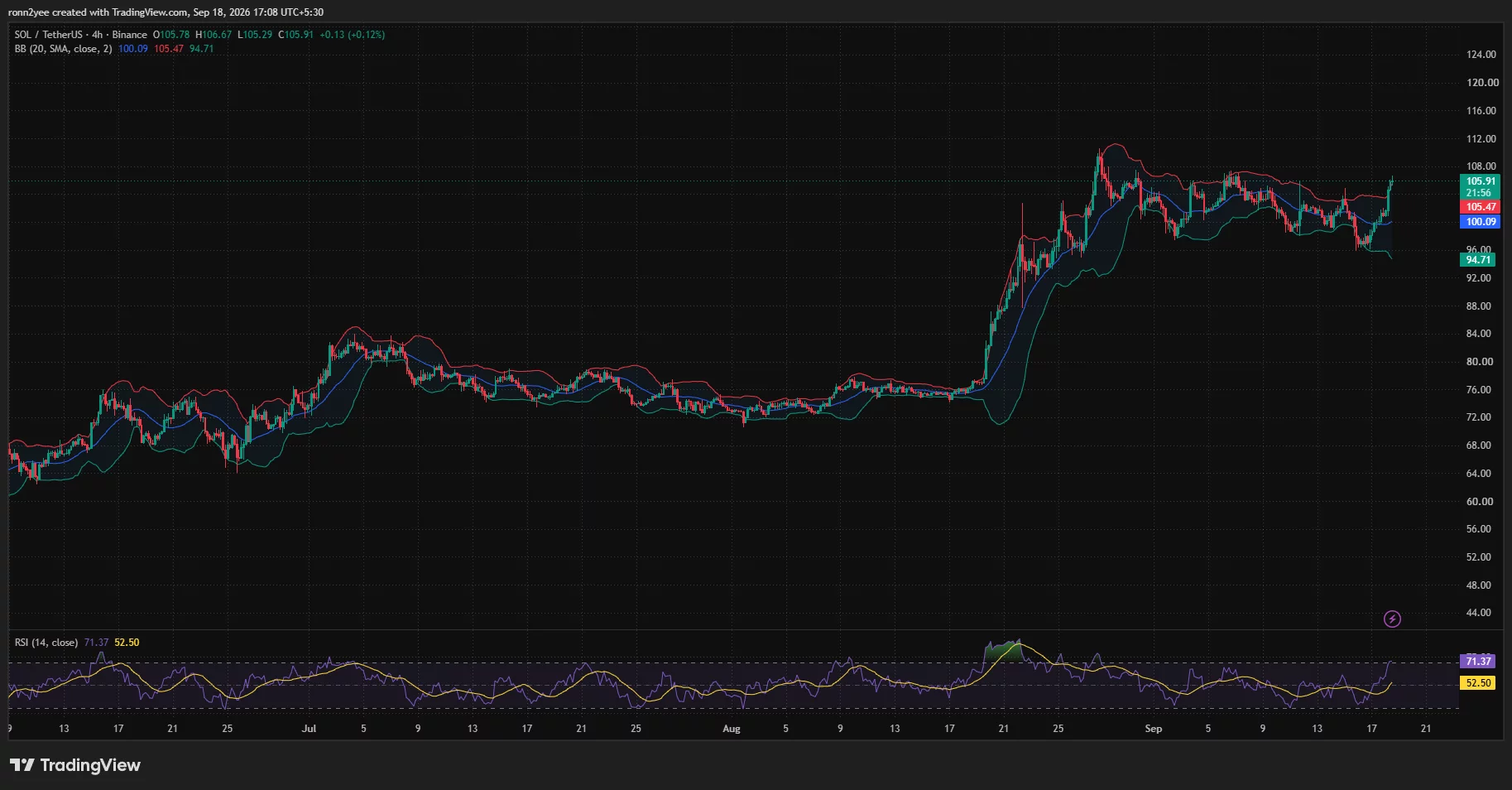Click the Aug label on time axis
1512x790 pixels.
[x=732, y=729]
